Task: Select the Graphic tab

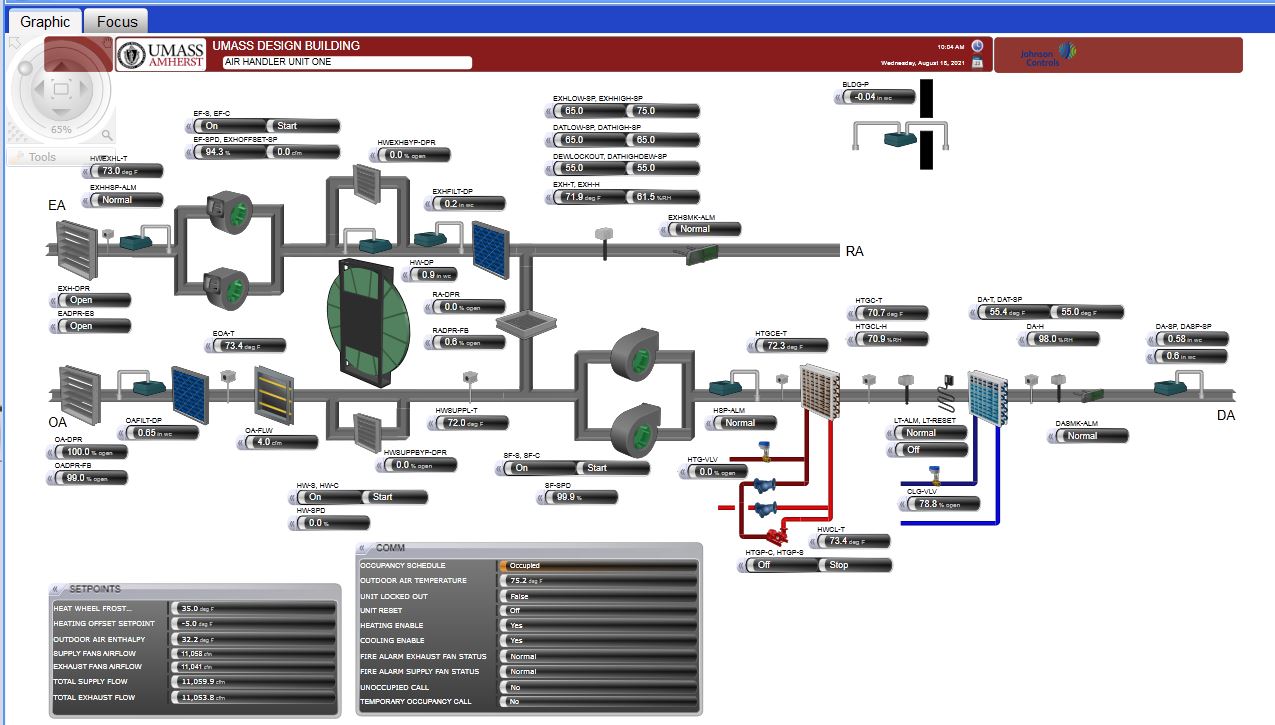Action: [45, 21]
